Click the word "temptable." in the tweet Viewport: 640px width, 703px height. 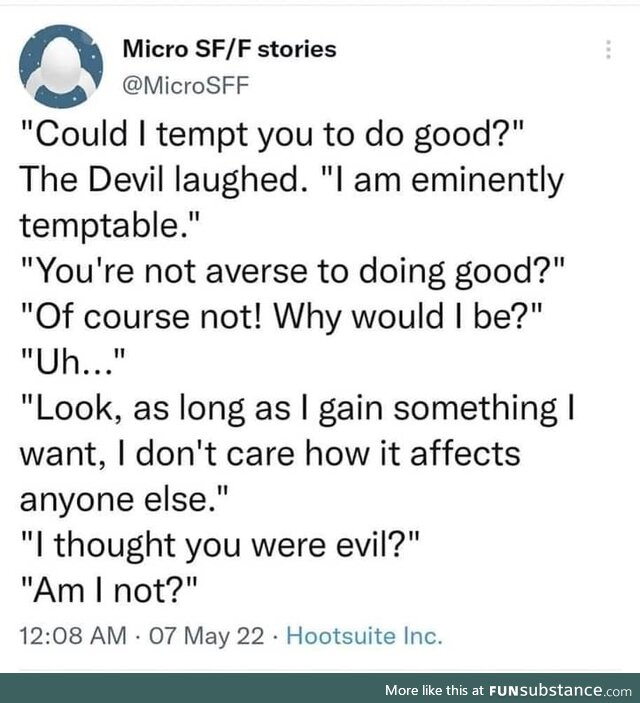click(x=109, y=226)
